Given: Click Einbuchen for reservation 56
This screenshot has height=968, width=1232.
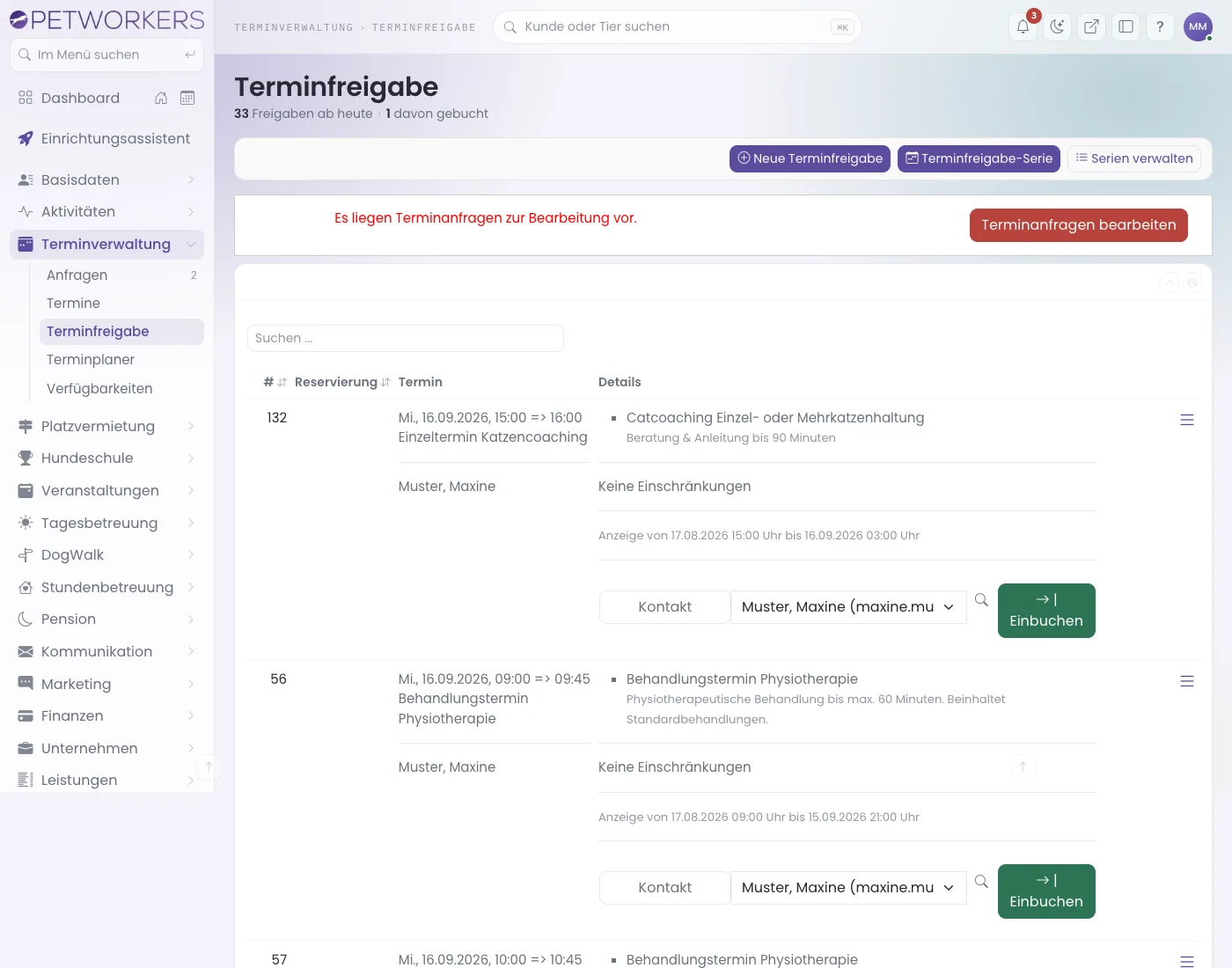Looking at the screenshot, I should (x=1046, y=891).
